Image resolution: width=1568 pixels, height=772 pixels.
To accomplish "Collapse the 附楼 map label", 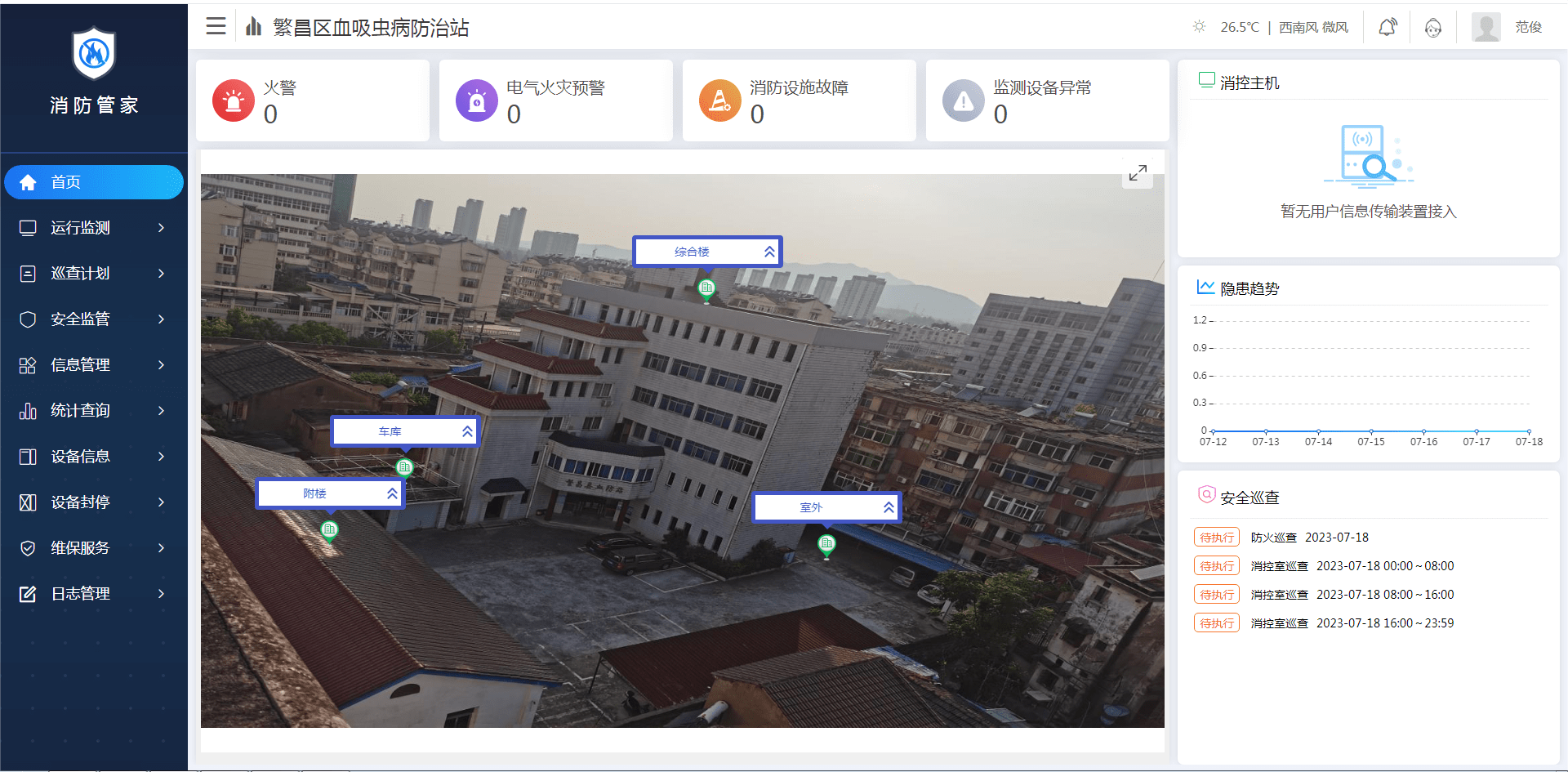I will pyautogui.click(x=392, y=493).
